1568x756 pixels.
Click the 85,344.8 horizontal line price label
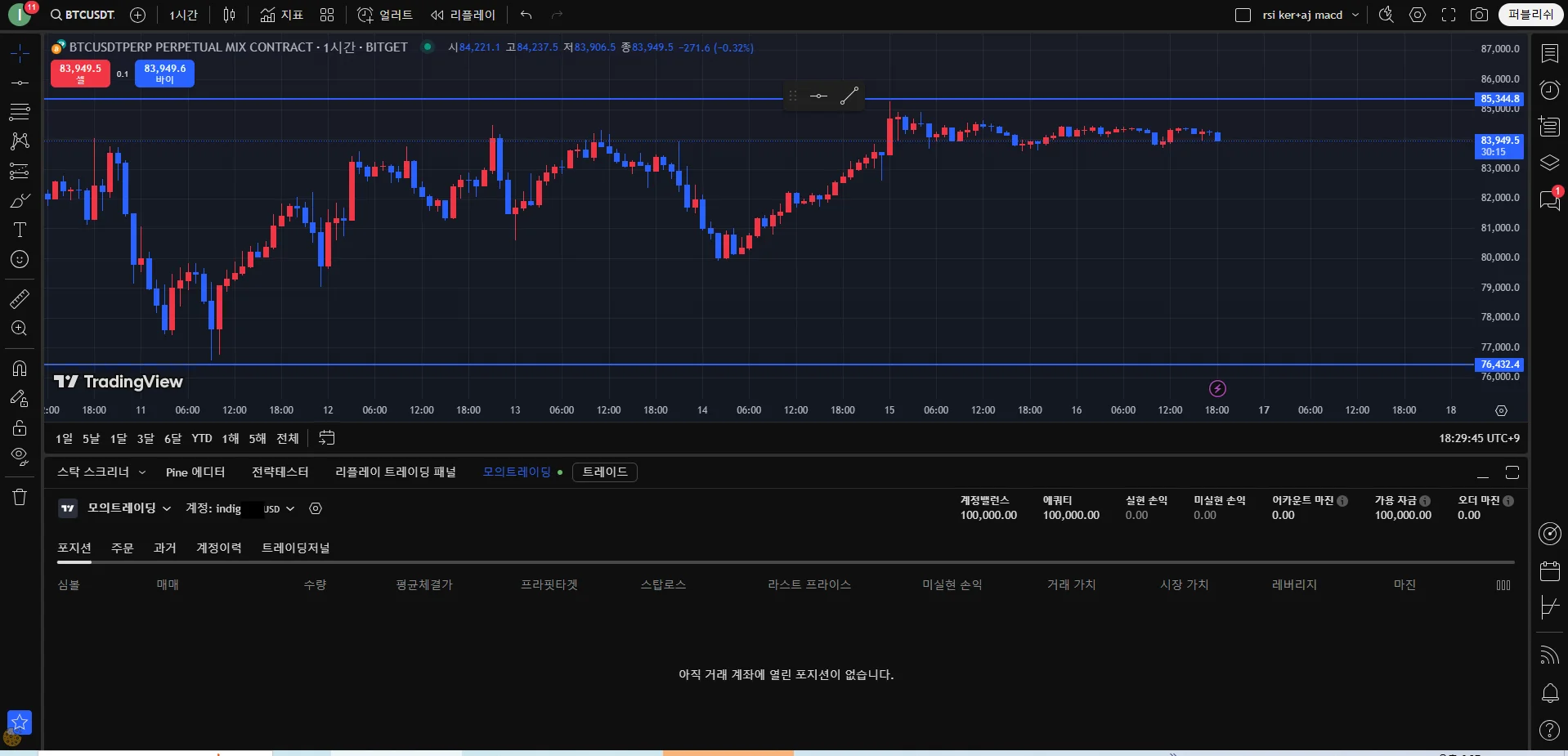[x=1499, y=99]
